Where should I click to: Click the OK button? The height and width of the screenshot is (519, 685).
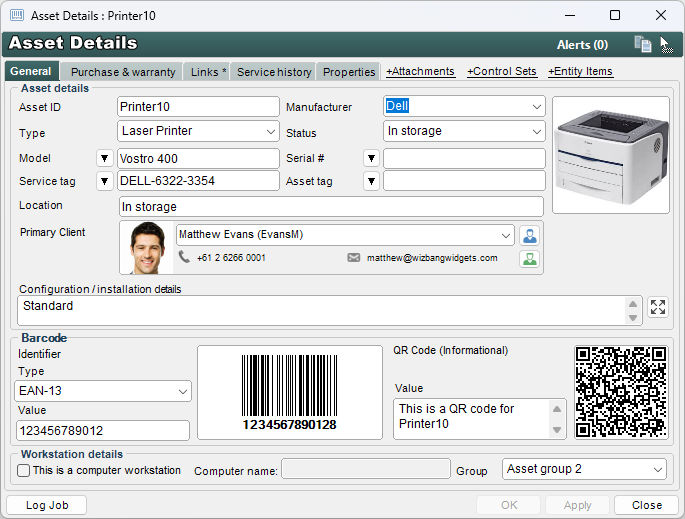[x=509, y=505]
